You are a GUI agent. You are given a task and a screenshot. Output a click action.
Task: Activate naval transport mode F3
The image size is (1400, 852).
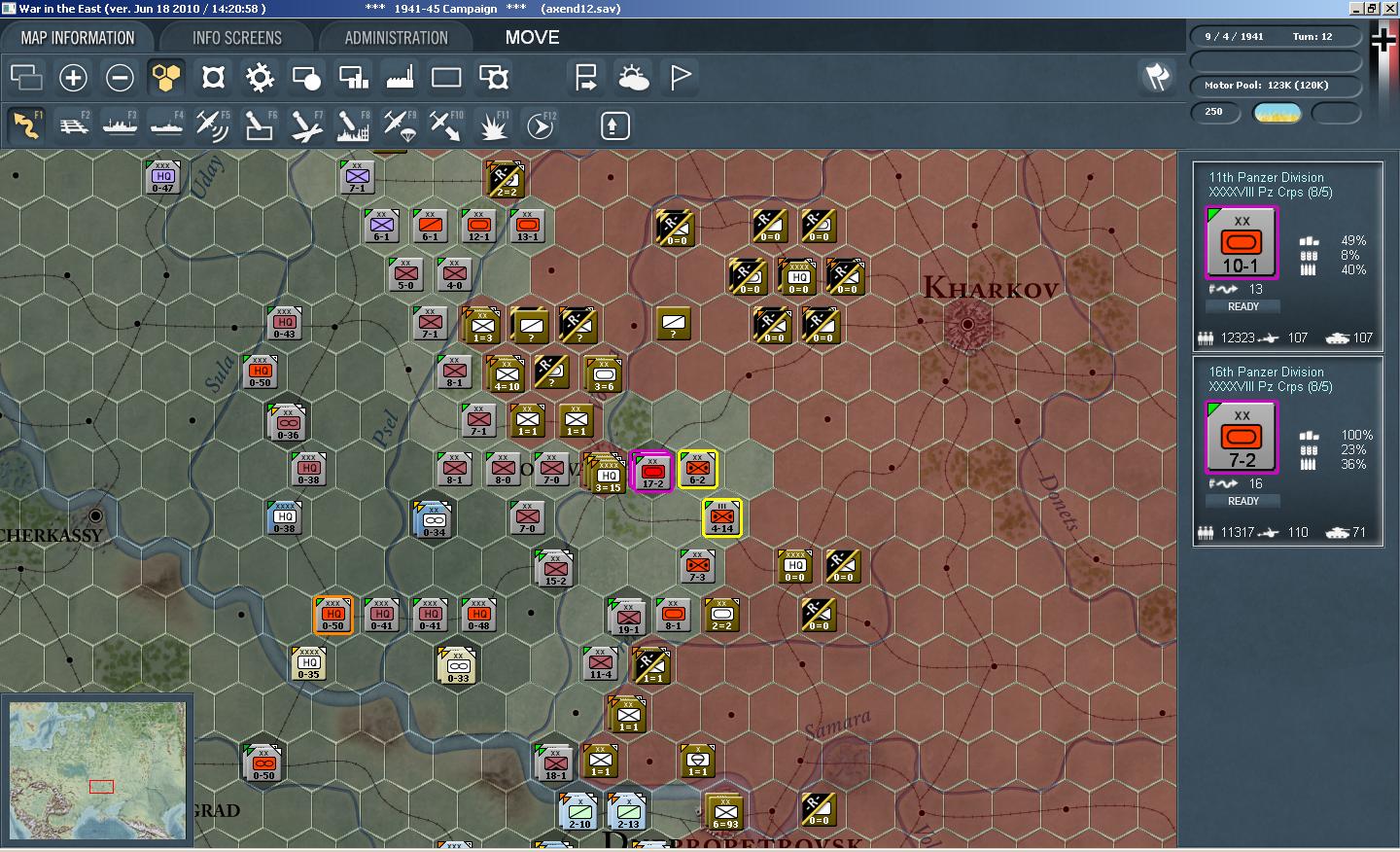[120, 124]
